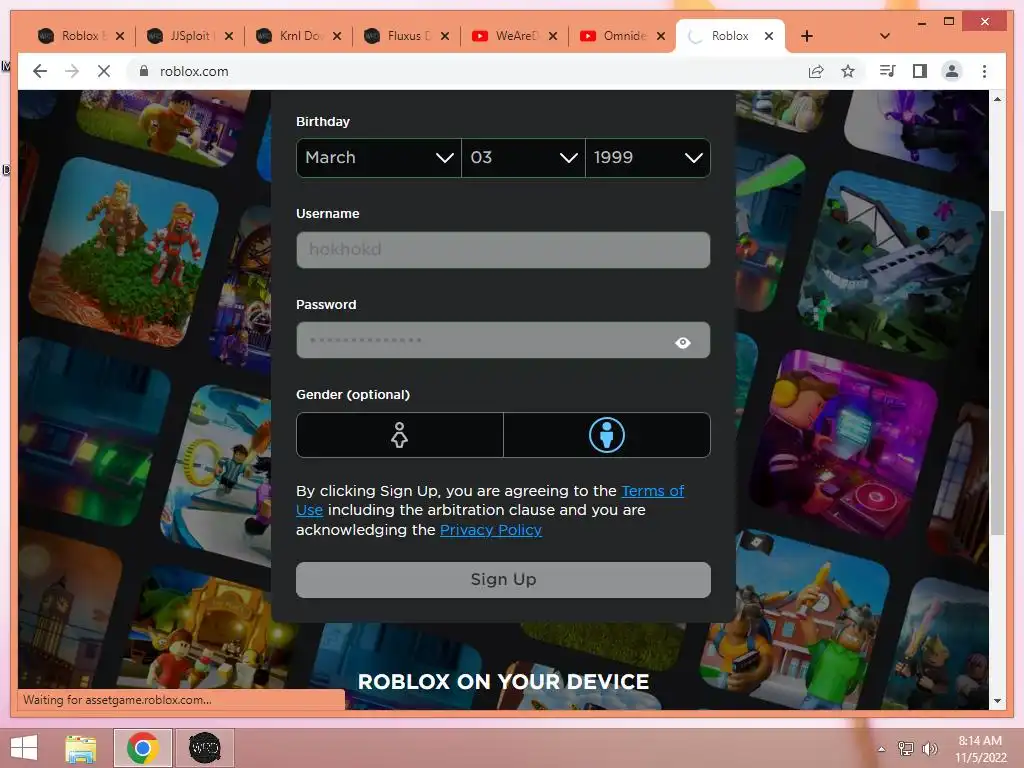This screenshot has width=1024, height=768.
Task: Click the crashed airplane game thumbnail
Action: [891, 263]
